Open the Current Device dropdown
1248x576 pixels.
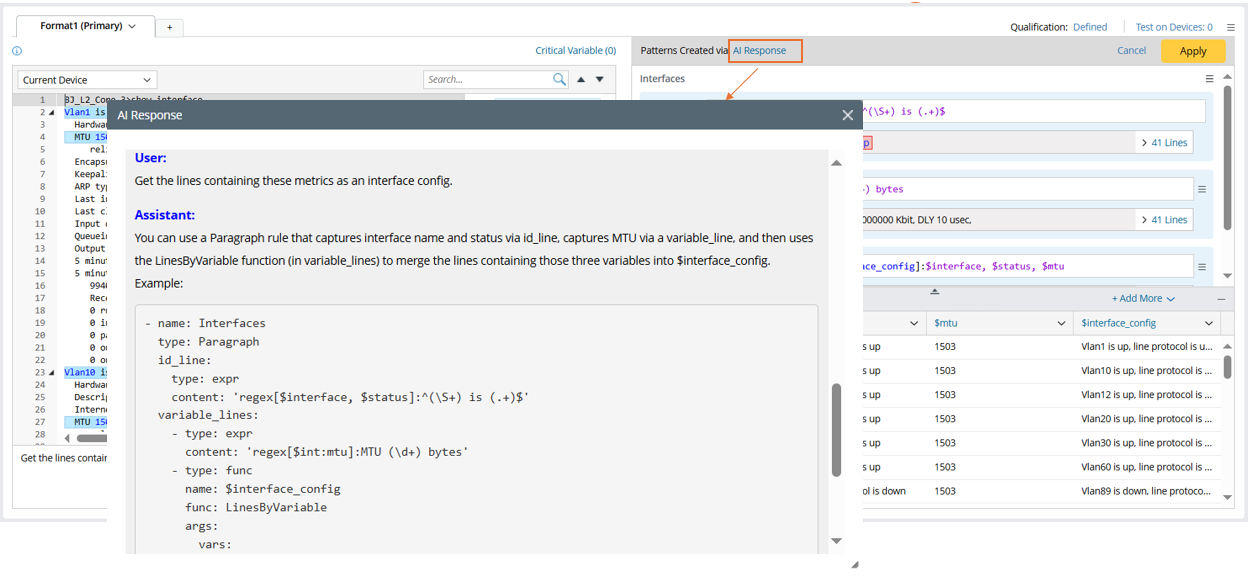(x=87, y=80)
